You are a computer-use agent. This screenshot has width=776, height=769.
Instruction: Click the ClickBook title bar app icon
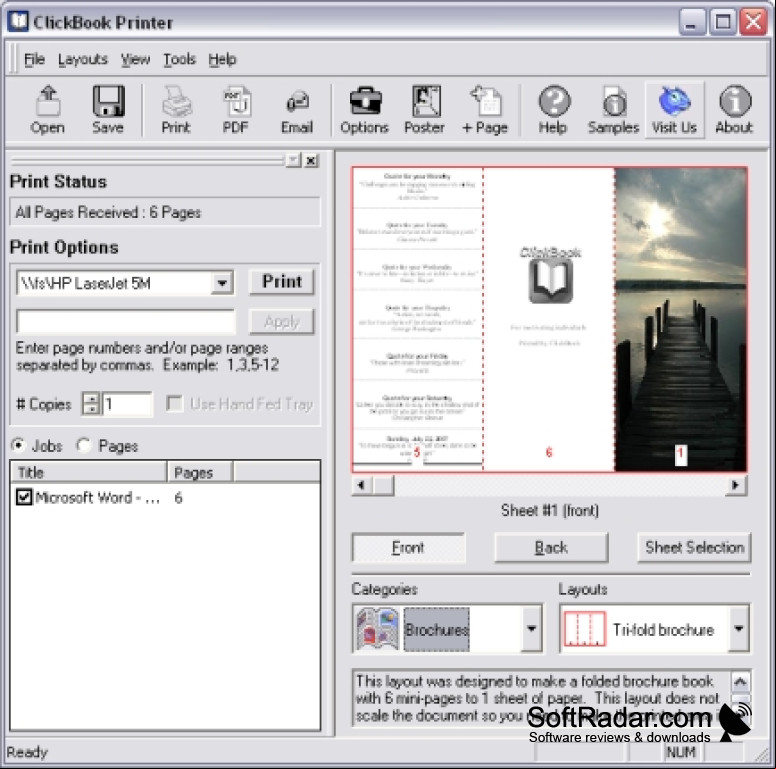coord(18,22)
